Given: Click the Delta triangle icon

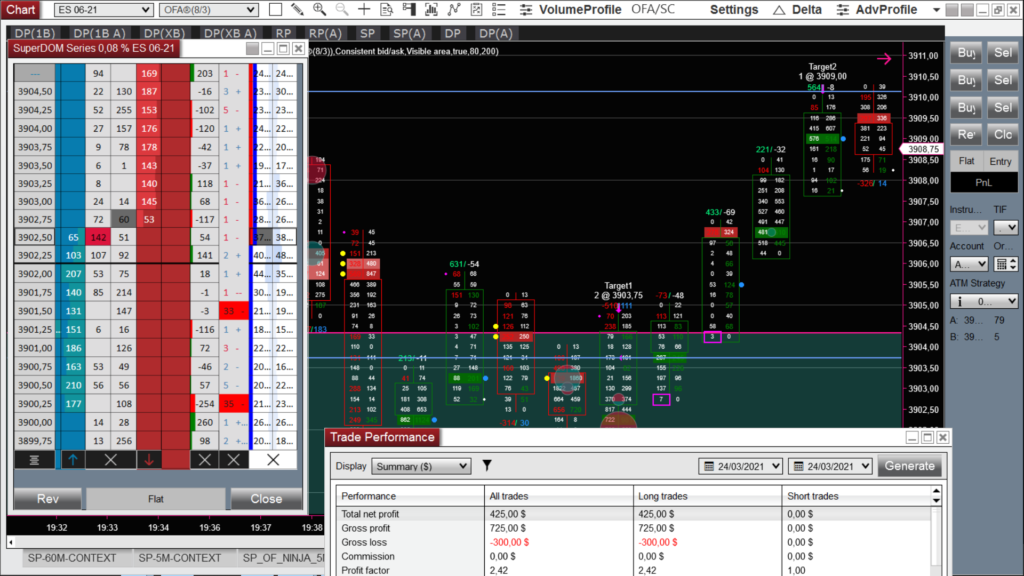Looking at the screenshot, I should [778, 10].
